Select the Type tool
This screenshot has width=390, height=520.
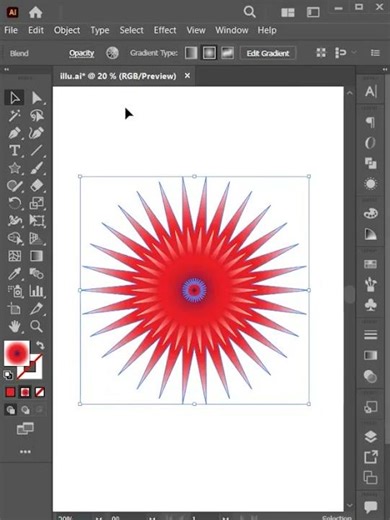coord(14,151)
